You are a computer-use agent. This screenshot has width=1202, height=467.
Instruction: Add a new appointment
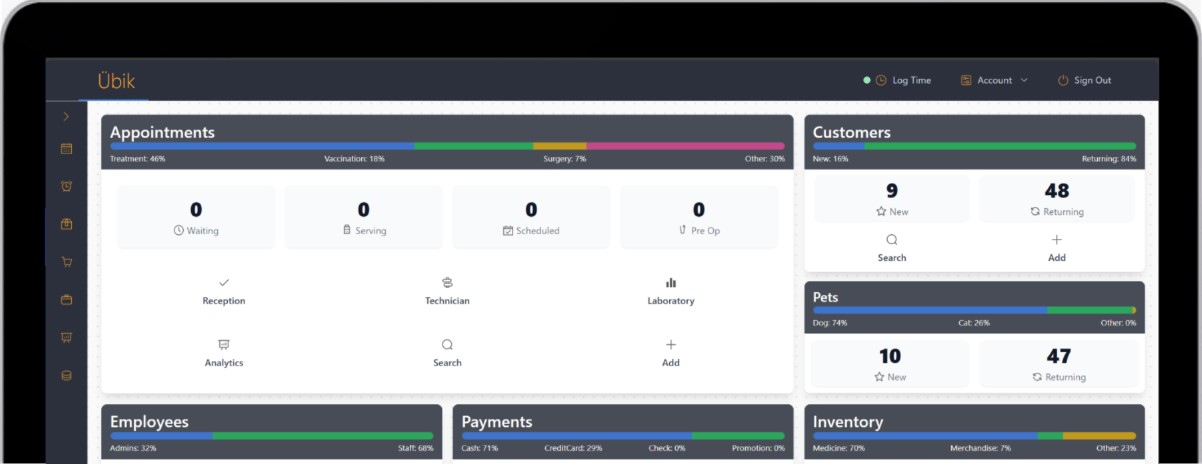[x=670, y=352]
